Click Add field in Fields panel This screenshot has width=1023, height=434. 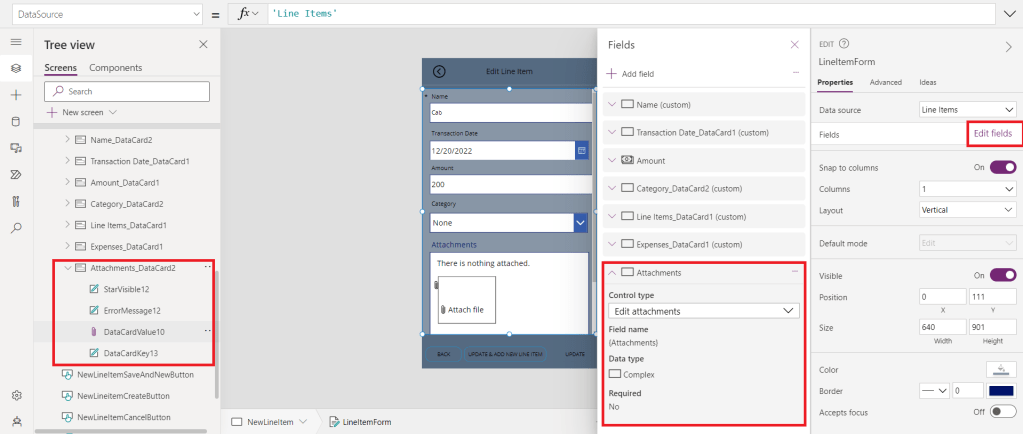point(630,74)
